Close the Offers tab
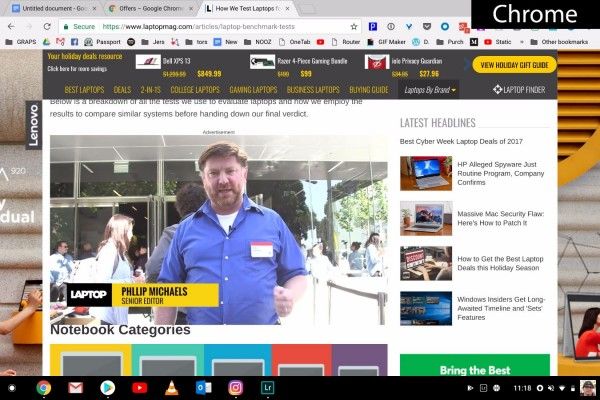The height and width of the screenshot is (400, 600). (x=191, y=8)
